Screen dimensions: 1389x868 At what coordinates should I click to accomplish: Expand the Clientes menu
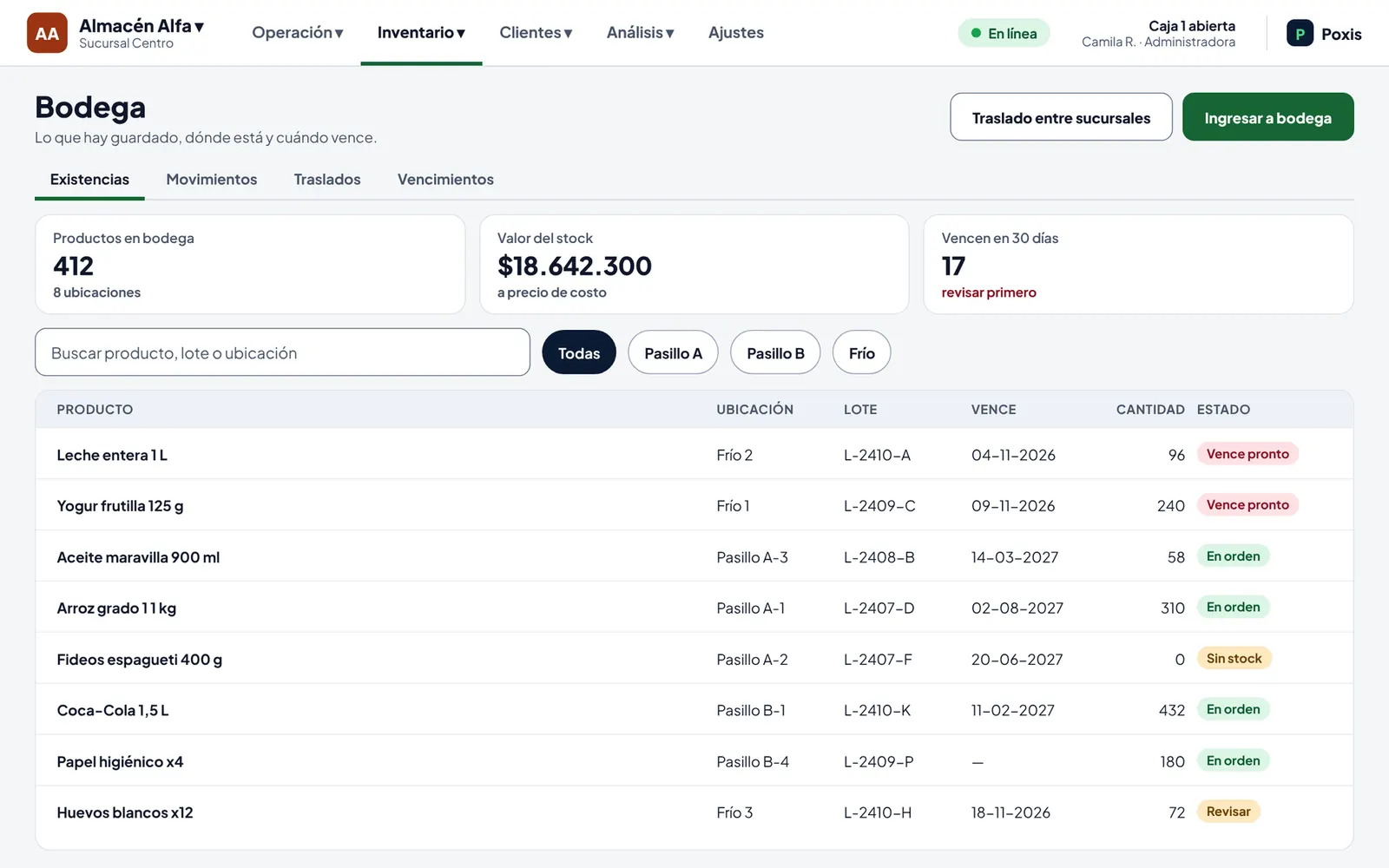(x=536, y=33)
